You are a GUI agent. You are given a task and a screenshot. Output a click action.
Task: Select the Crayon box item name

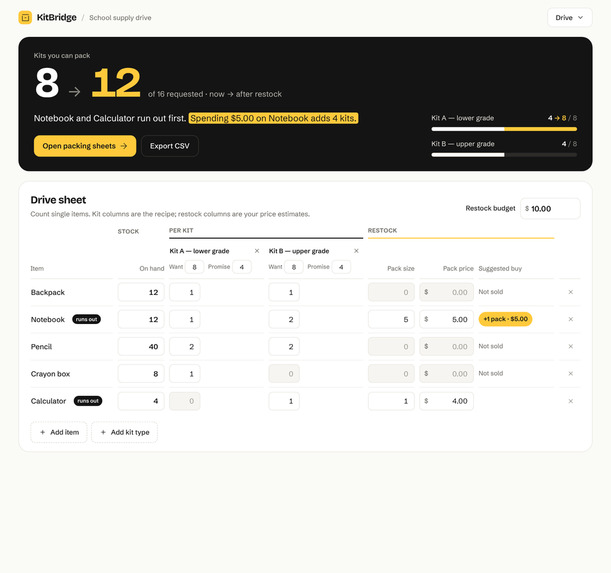(x=50, y=374)
